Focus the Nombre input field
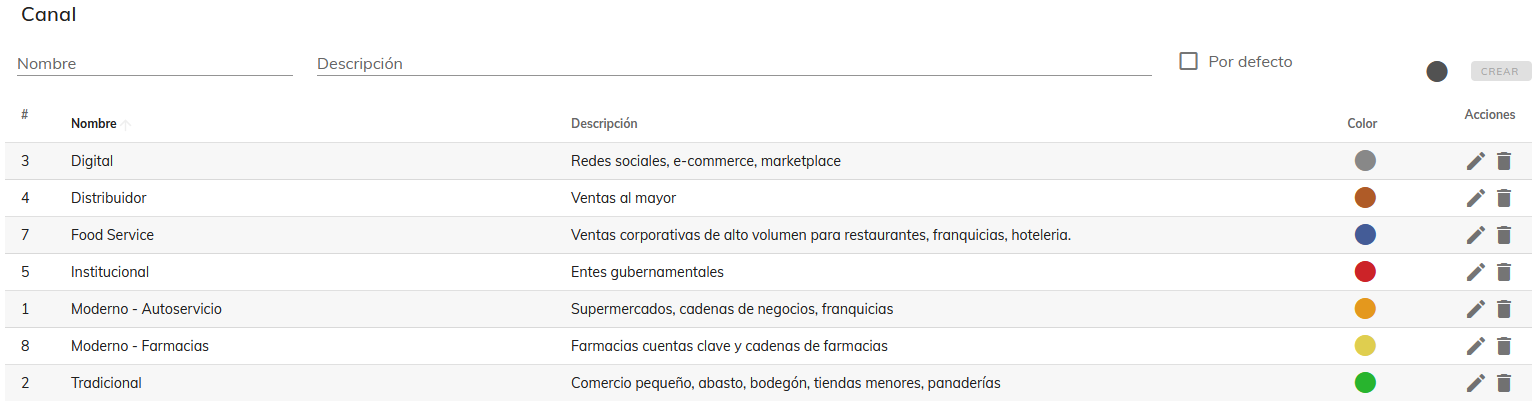Screen dimensions: 1536x407 (x=155, y=63)
